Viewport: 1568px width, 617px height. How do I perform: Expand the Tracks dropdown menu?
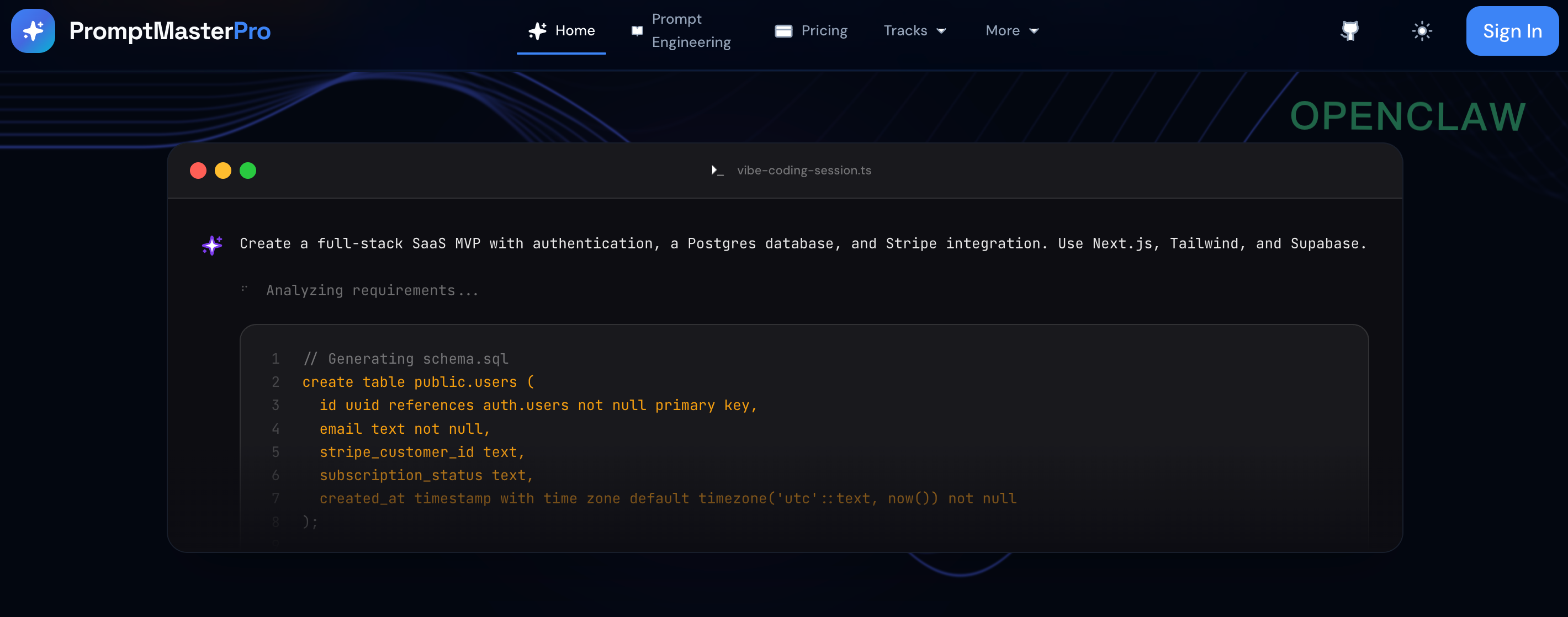coord(905,31)
